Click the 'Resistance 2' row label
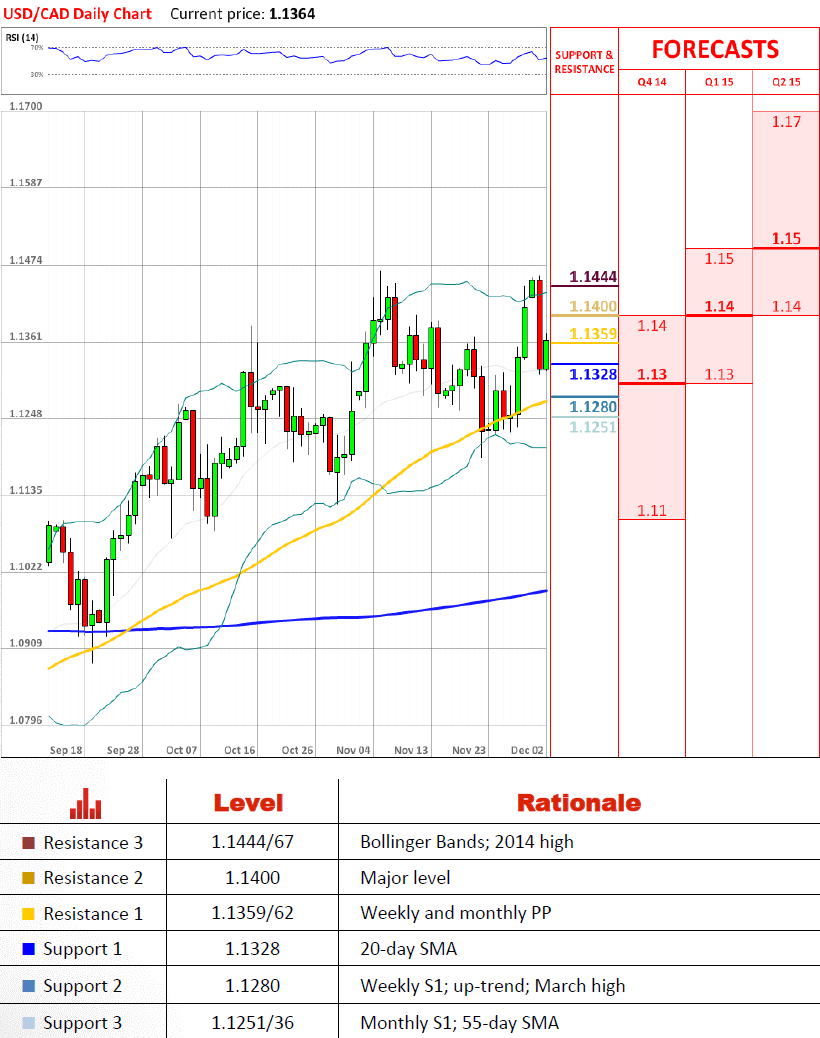Viewport: 820px width, 1038px height. point(93,878)
